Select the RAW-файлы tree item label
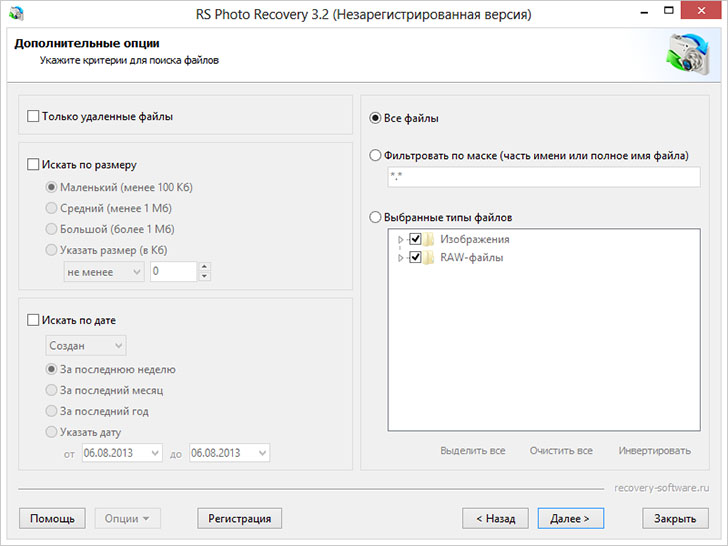Image resolution: width=728 pixels, height=546 pixels. [472, 257]
